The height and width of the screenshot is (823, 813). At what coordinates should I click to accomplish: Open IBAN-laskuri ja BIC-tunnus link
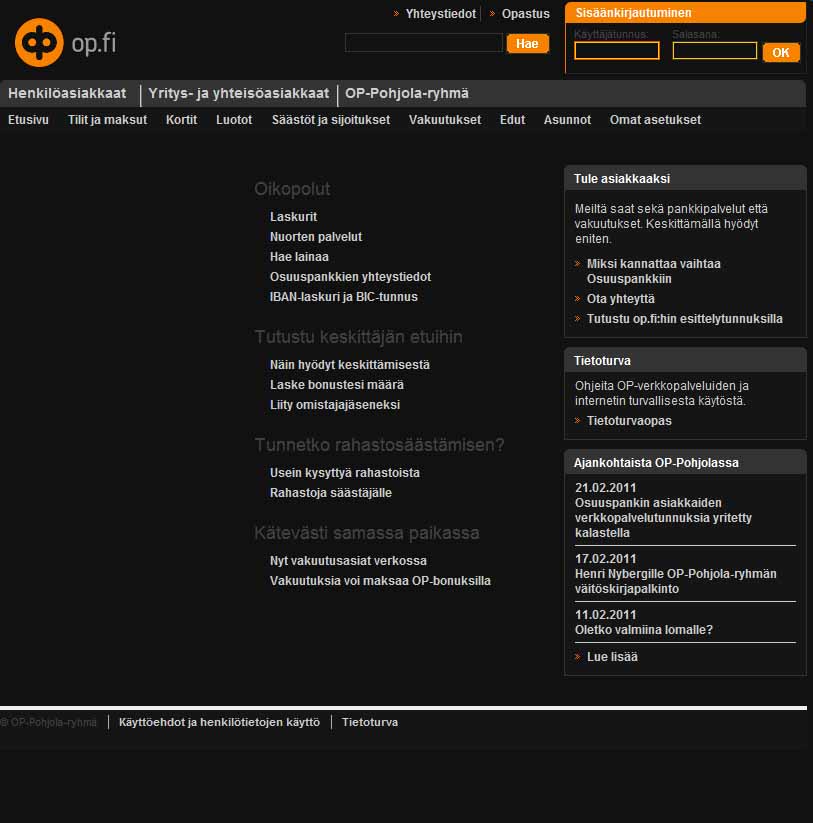click(x=344, y=297)
